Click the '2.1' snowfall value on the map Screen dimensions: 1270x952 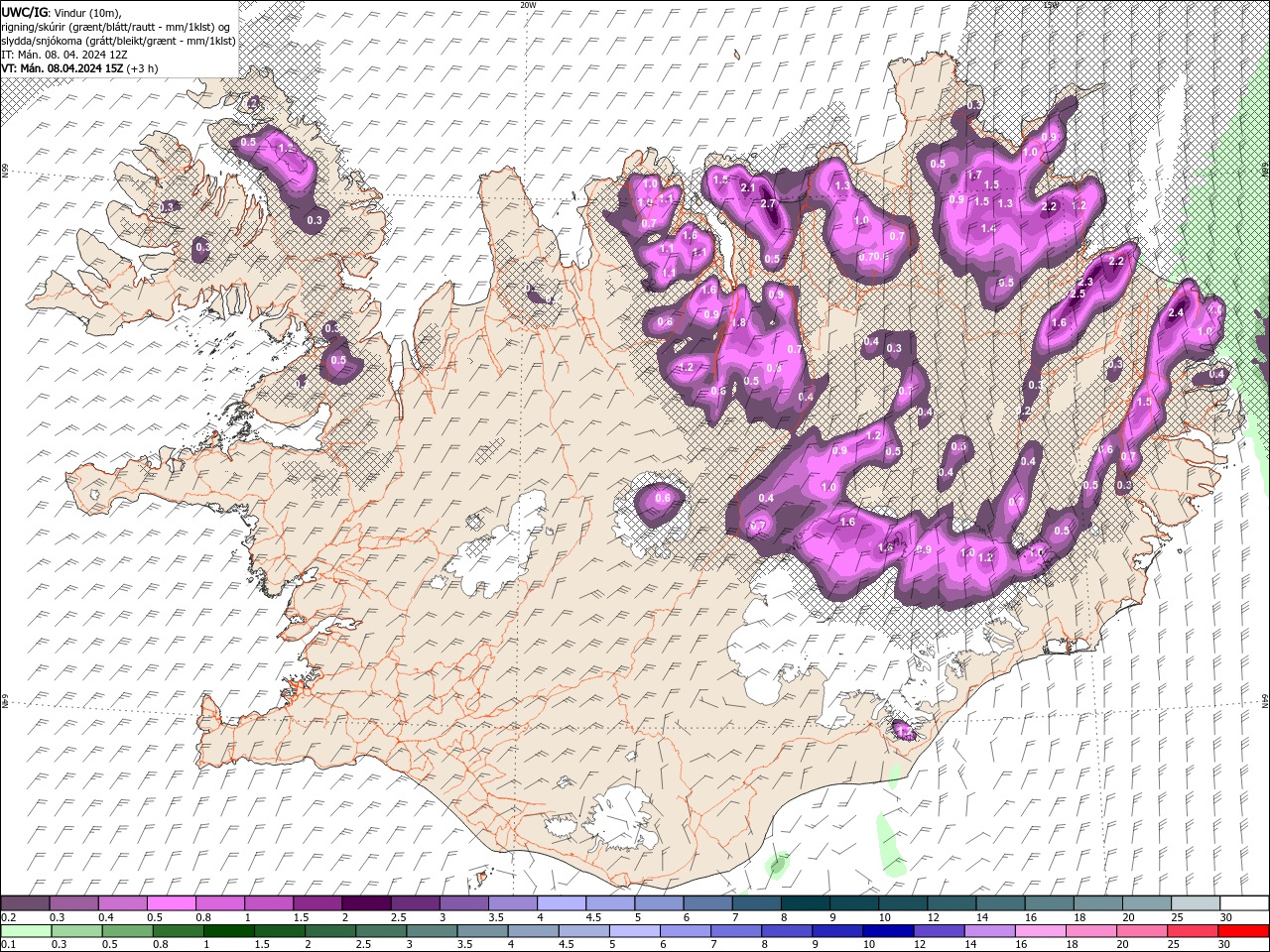point(748,187)
